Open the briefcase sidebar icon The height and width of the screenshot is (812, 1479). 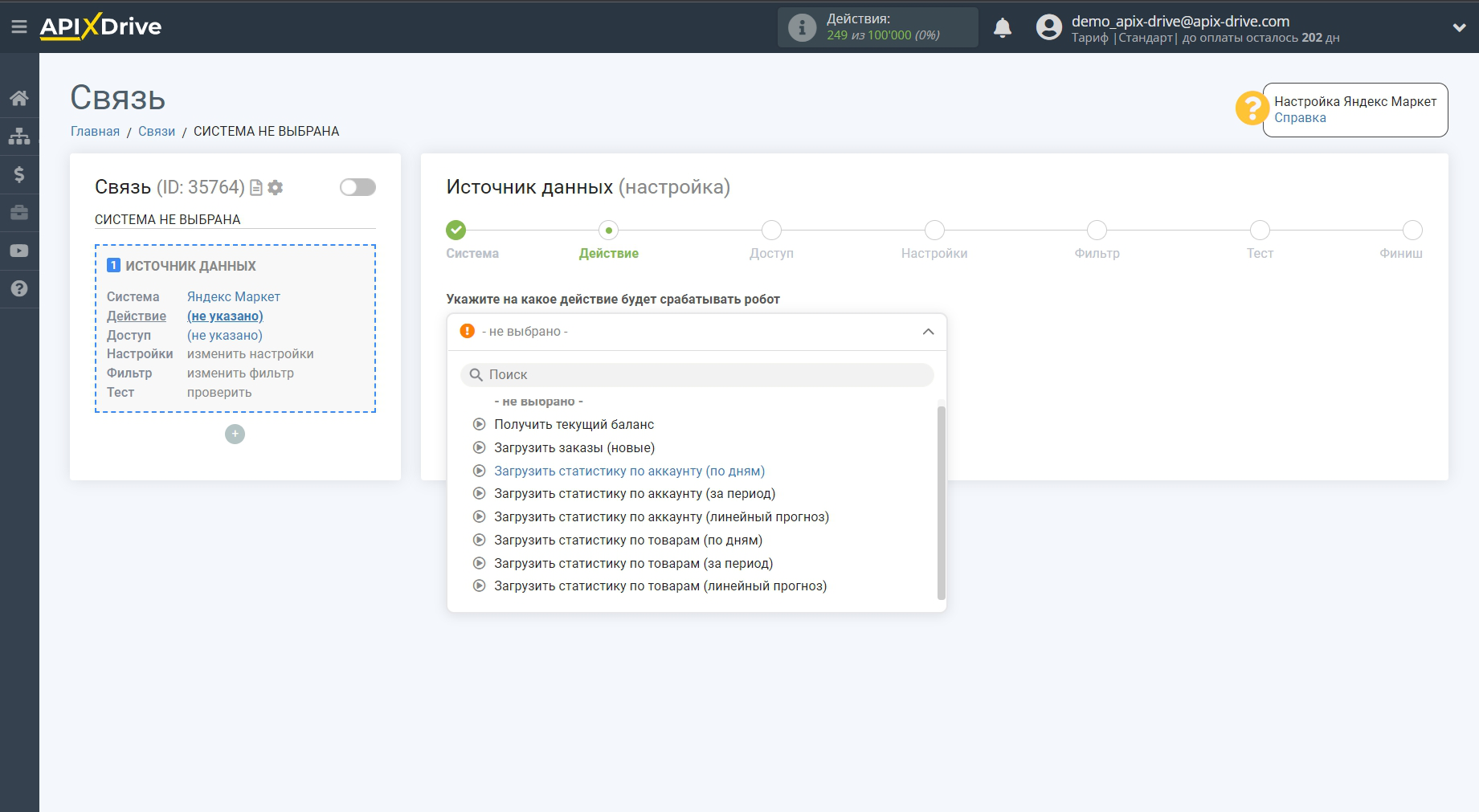[x=19, y=213]
